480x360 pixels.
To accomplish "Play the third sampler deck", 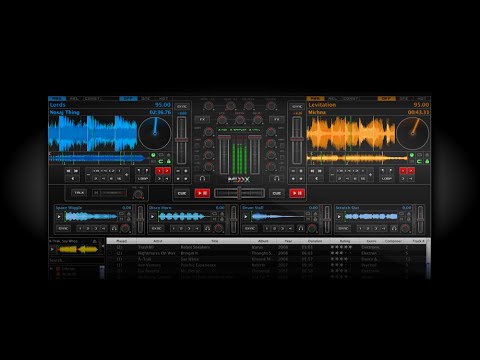I will (246, 217).
